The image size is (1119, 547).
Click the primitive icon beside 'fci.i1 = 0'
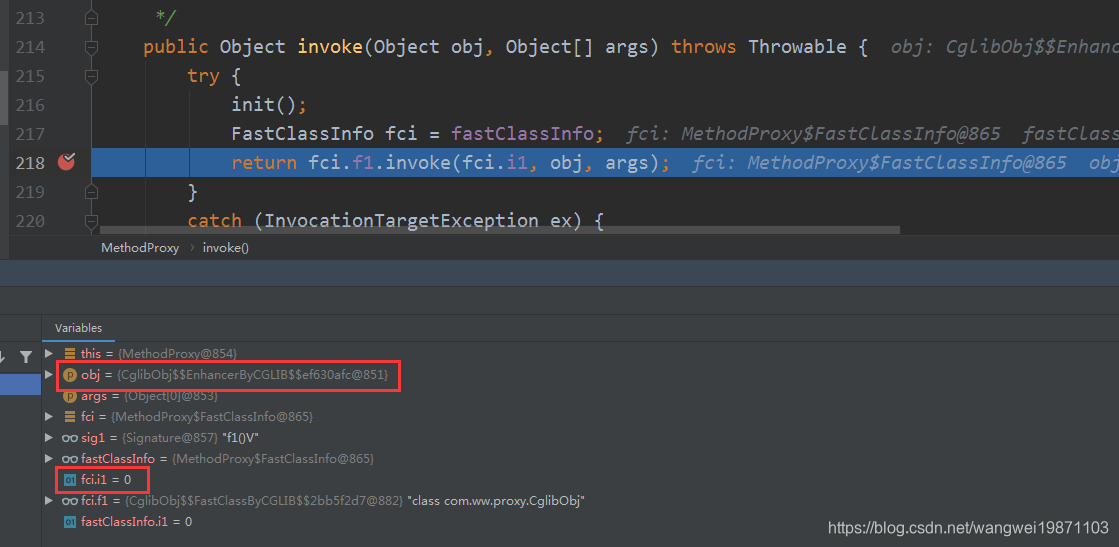click(x=69, y=480)
